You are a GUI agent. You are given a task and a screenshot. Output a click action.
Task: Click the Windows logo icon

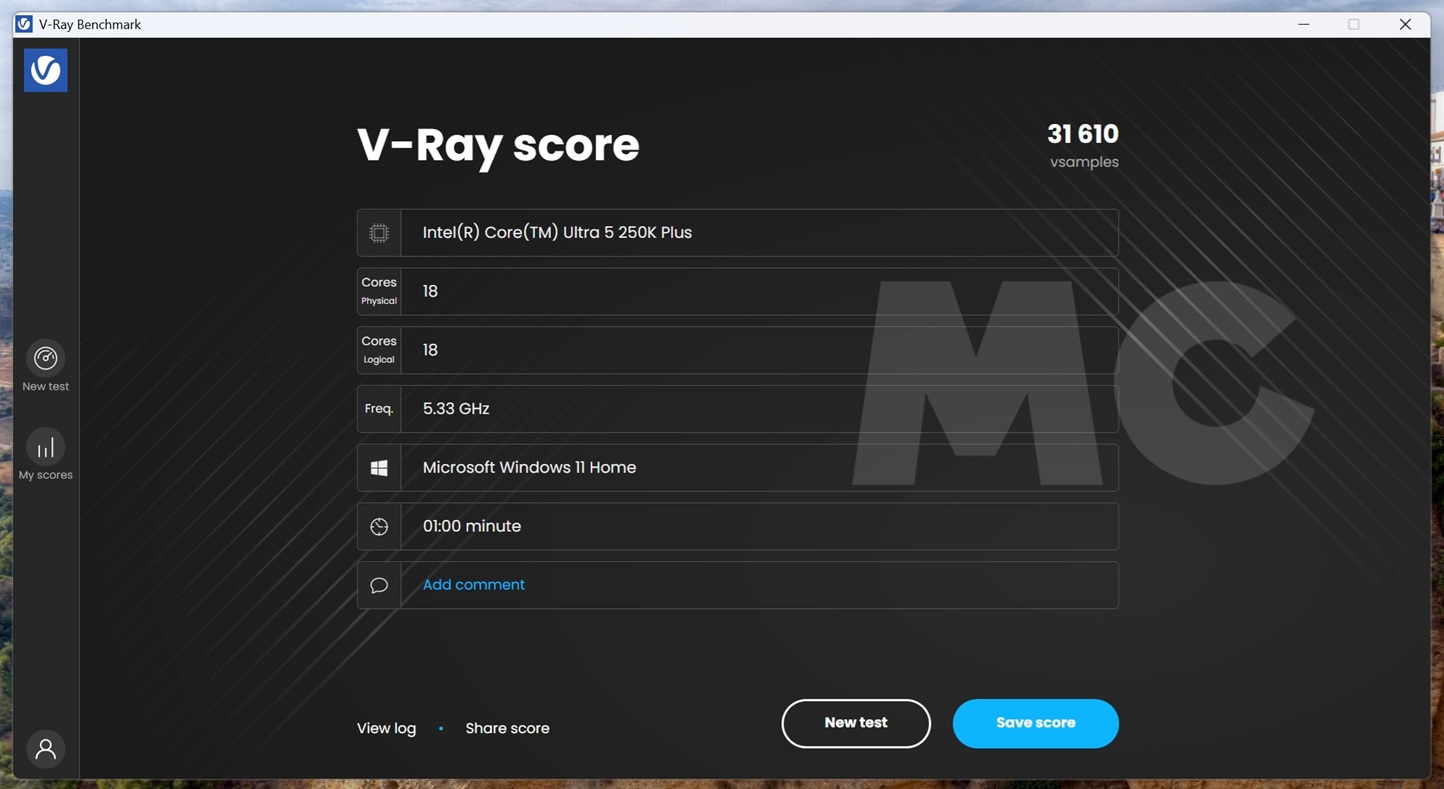379,467
